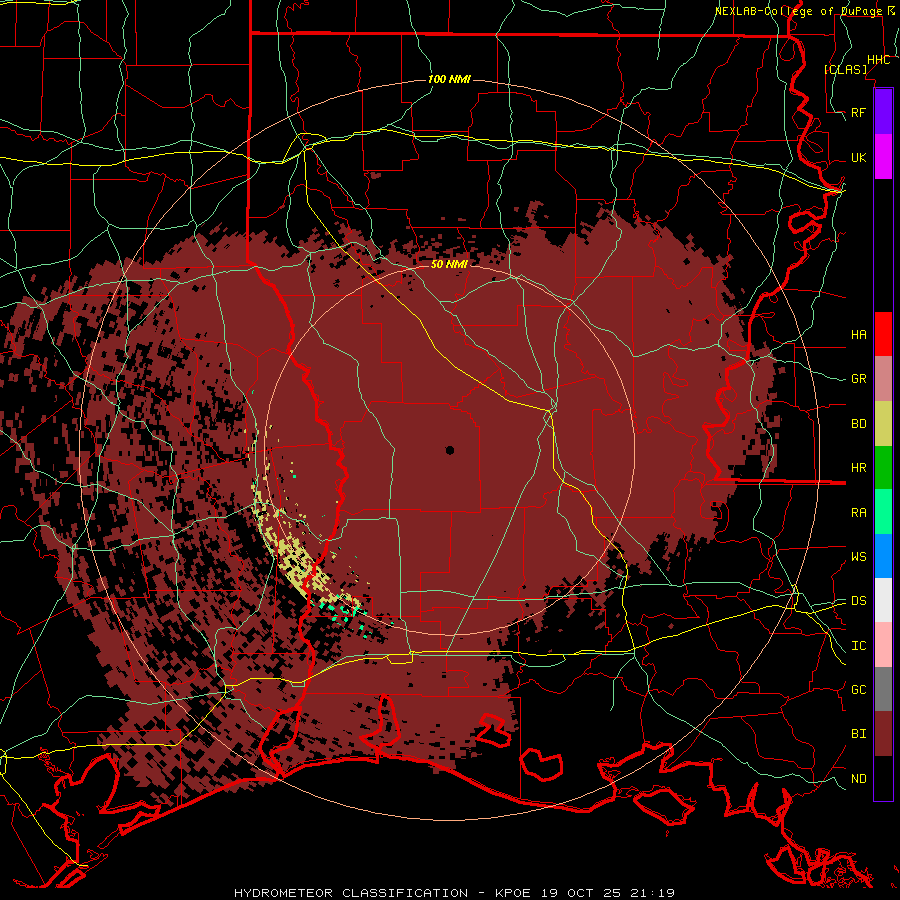Click the UK legend label
Screen dimensions: 900x900
click(858, 158)
